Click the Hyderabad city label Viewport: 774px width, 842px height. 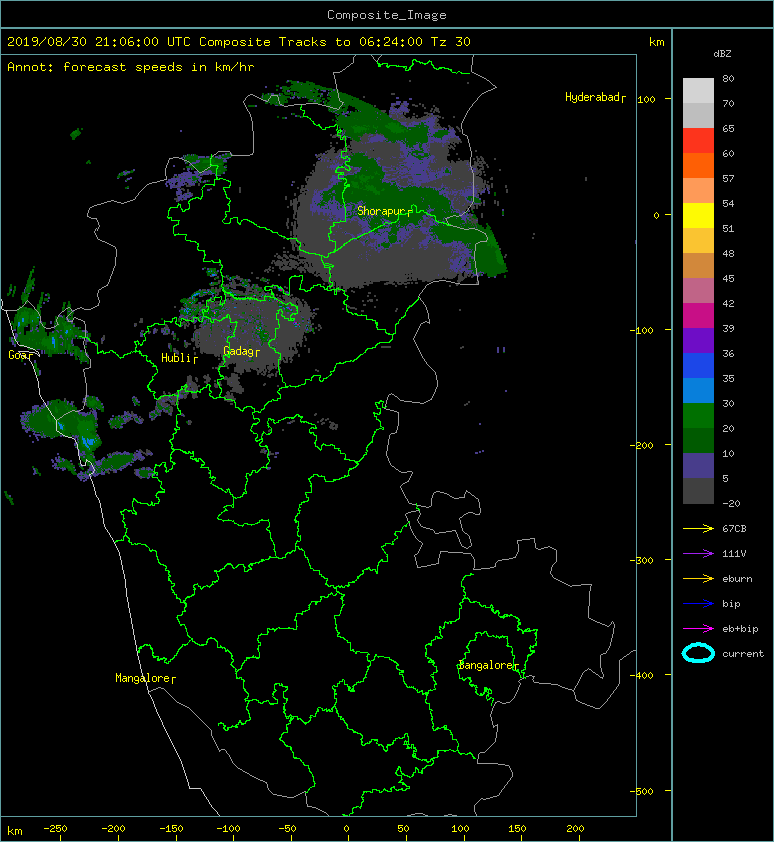(592, 97)
